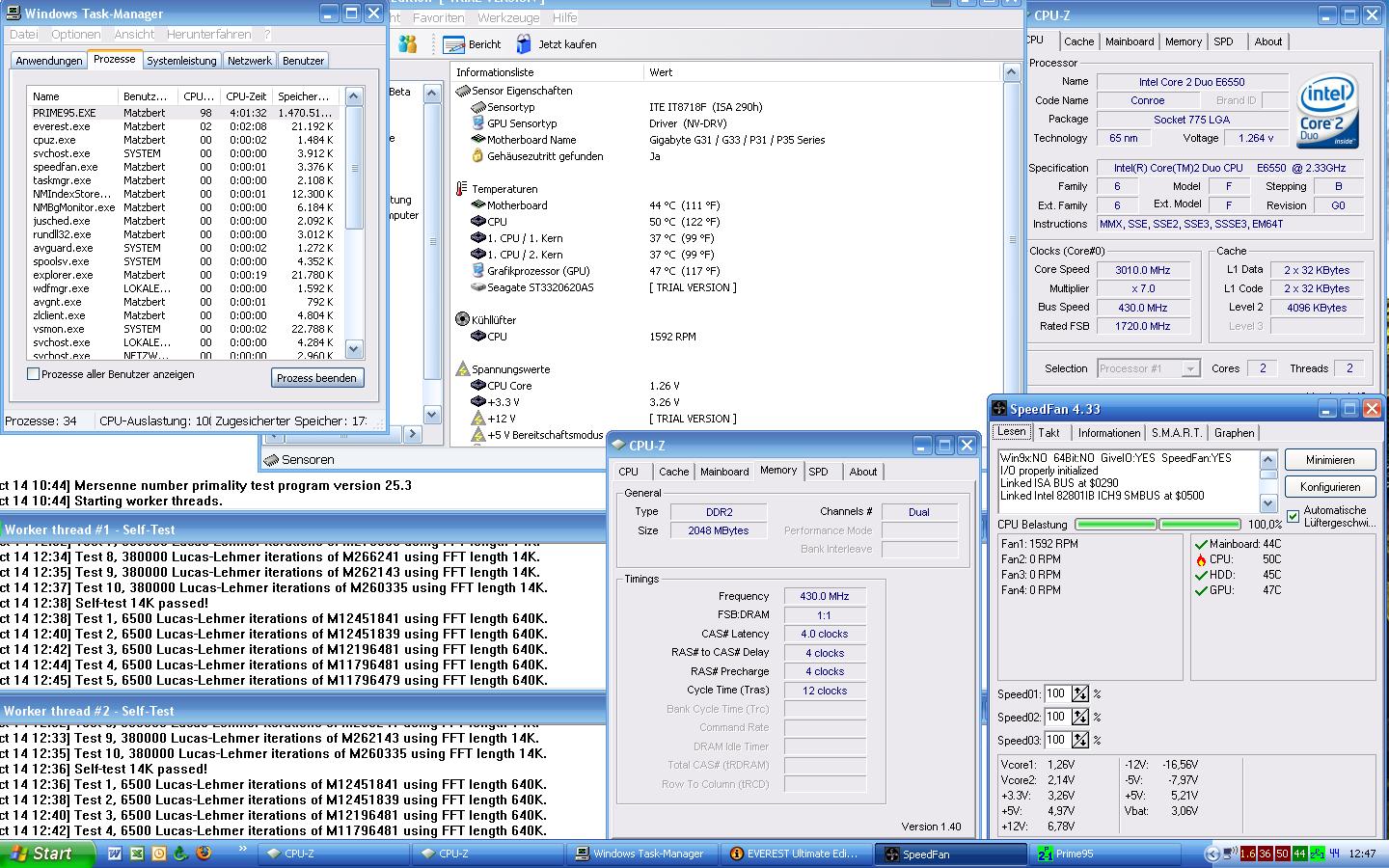Click Worker thread #2 Self-Test title bar

click(x=303, y=711)
